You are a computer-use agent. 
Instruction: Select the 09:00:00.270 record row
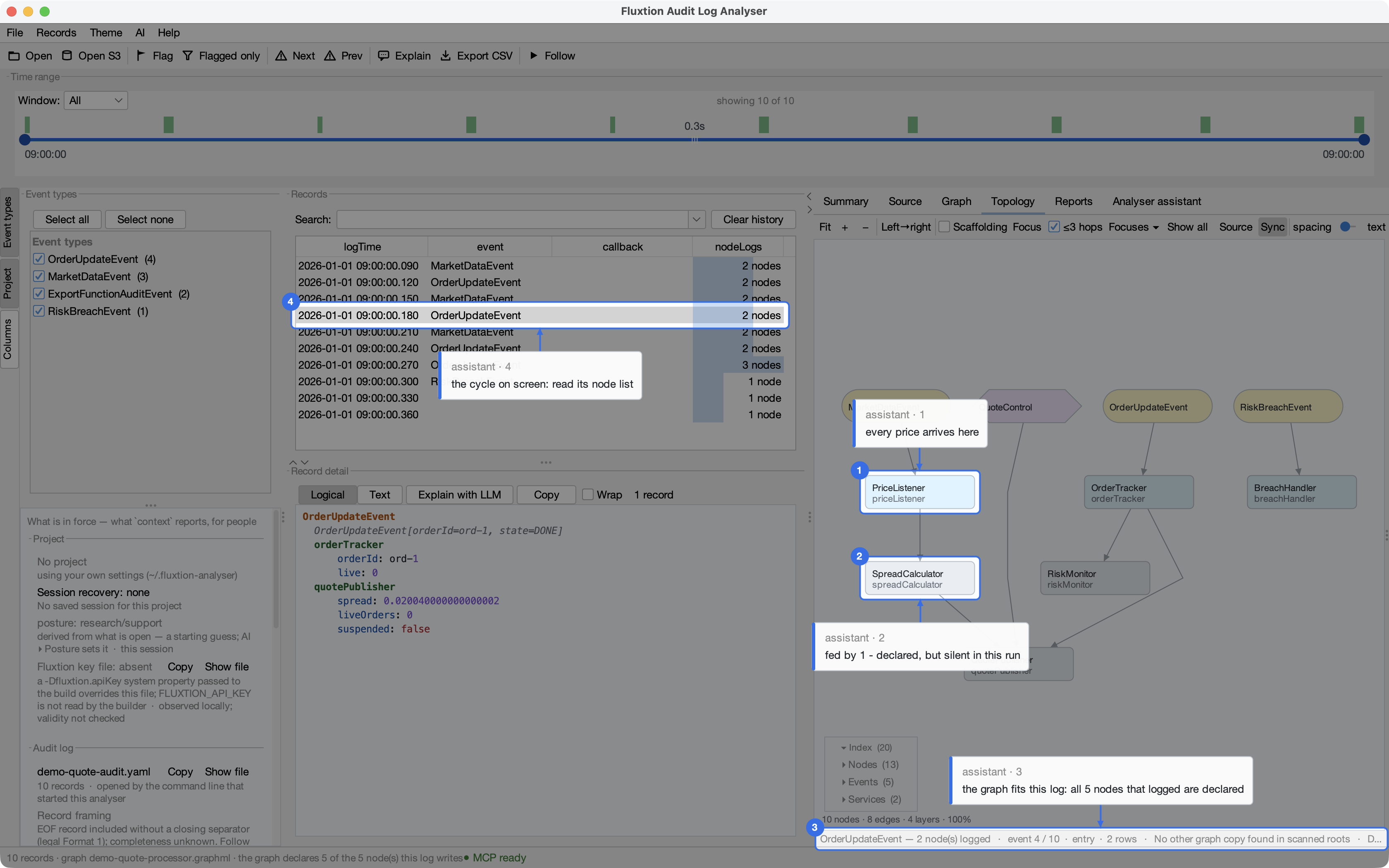[539, 365]
